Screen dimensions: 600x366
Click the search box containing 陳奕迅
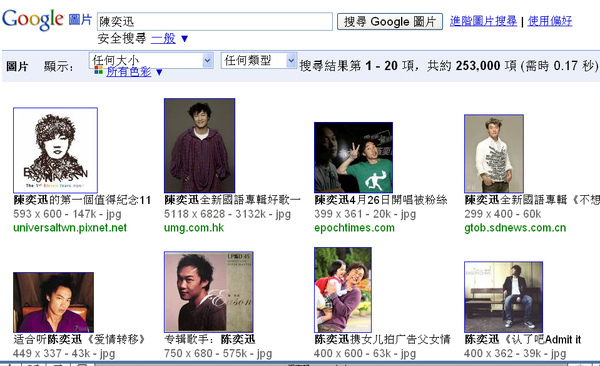215,21
